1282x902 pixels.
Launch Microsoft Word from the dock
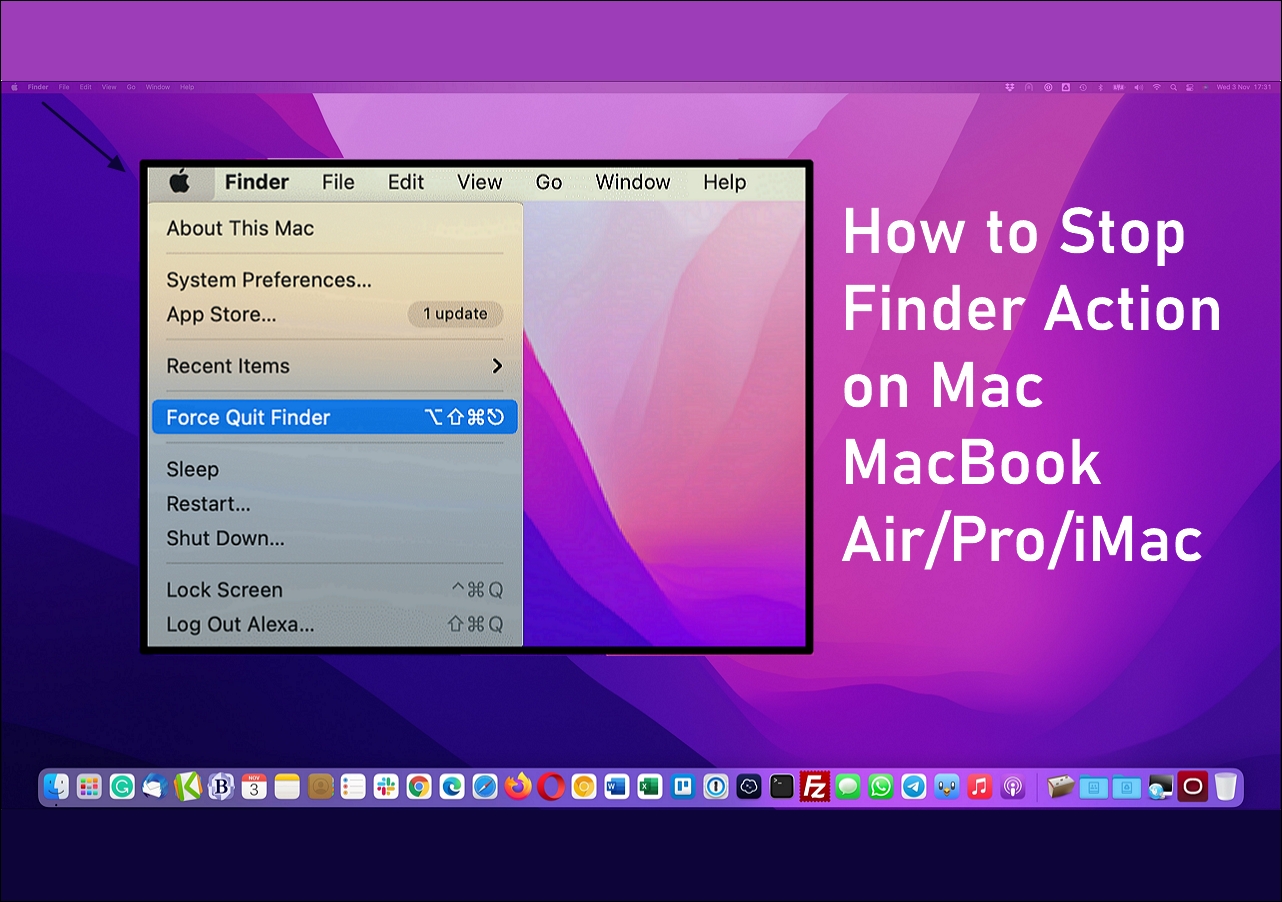(617, 787)
